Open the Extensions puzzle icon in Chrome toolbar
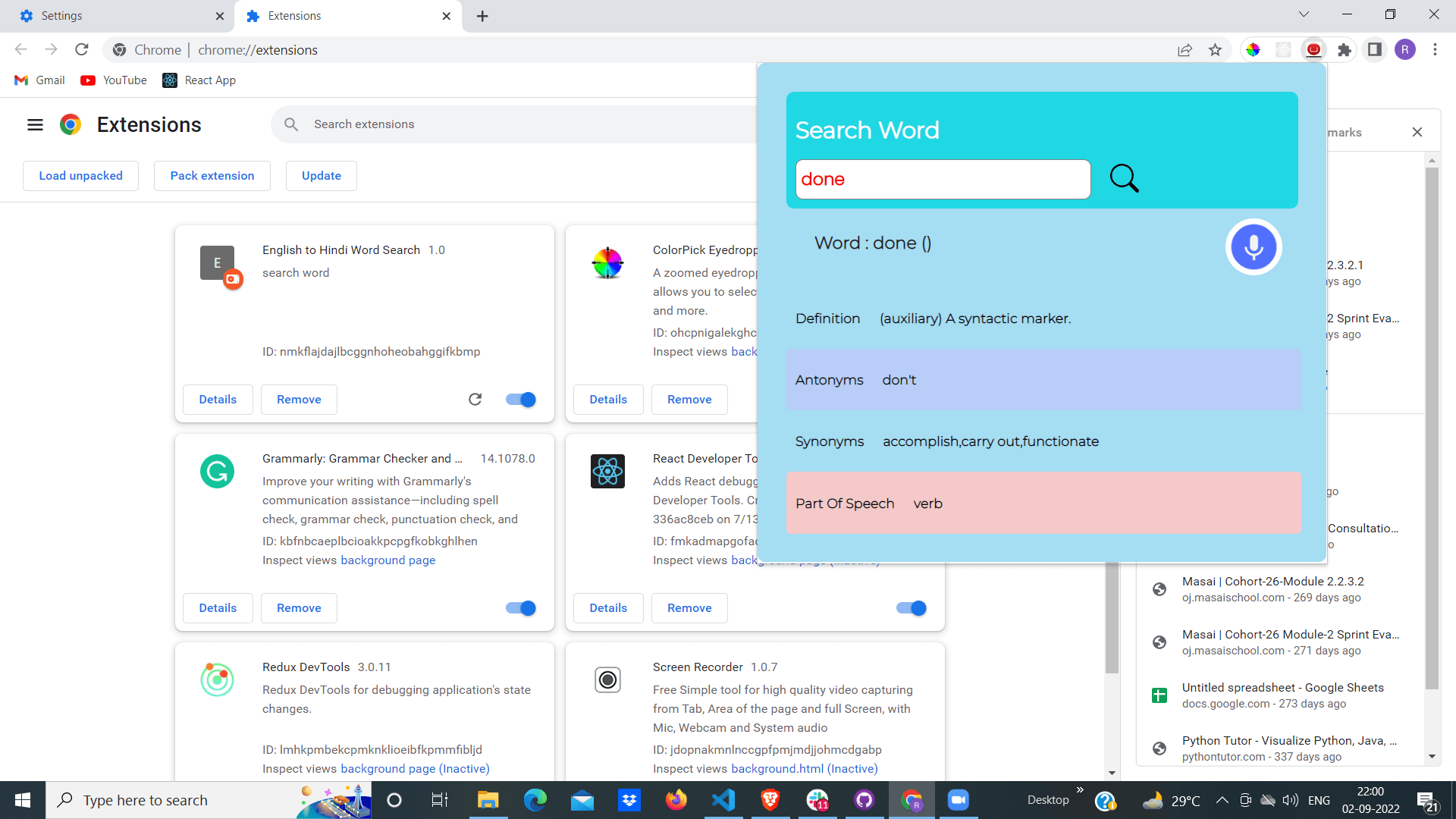Image resolution: width=1456 pixels, height=819 pixels. [x=1345, y=49]
